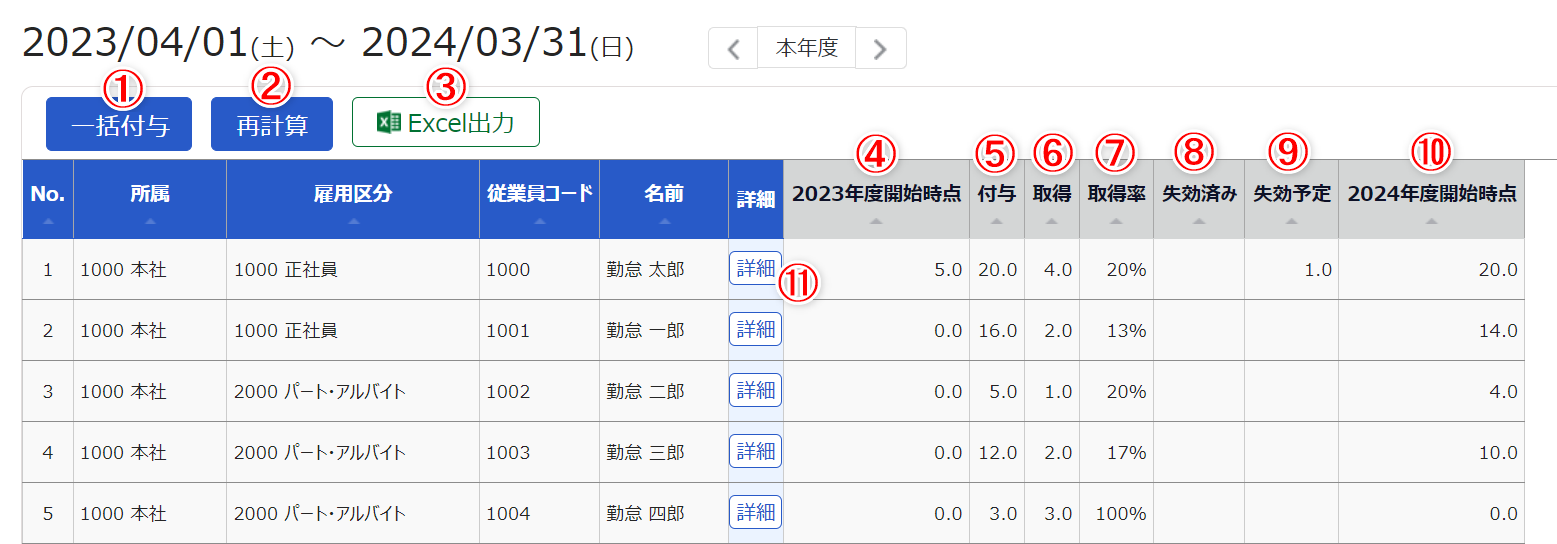Select name cell 勤怠 太郎
The height and width of the screenshot is (544, 1557).
664,269
